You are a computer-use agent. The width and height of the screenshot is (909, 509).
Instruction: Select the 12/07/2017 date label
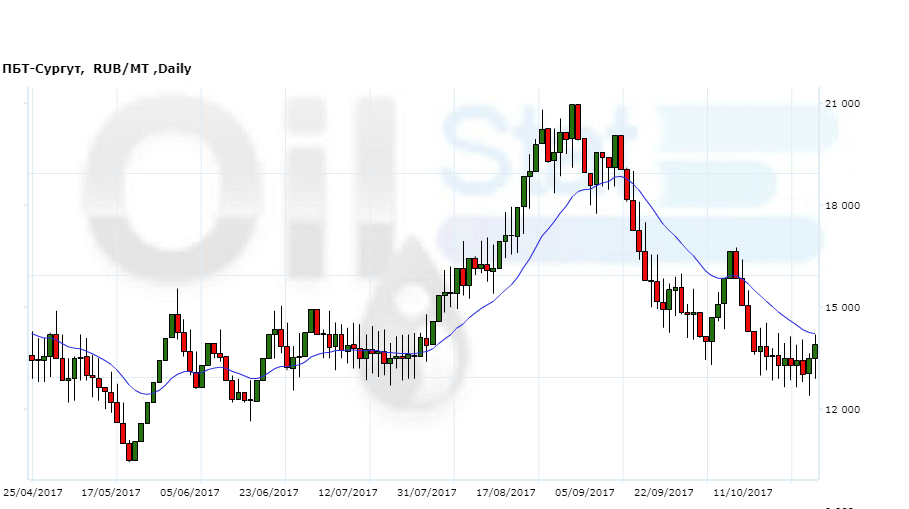click(x=348, y=493)
